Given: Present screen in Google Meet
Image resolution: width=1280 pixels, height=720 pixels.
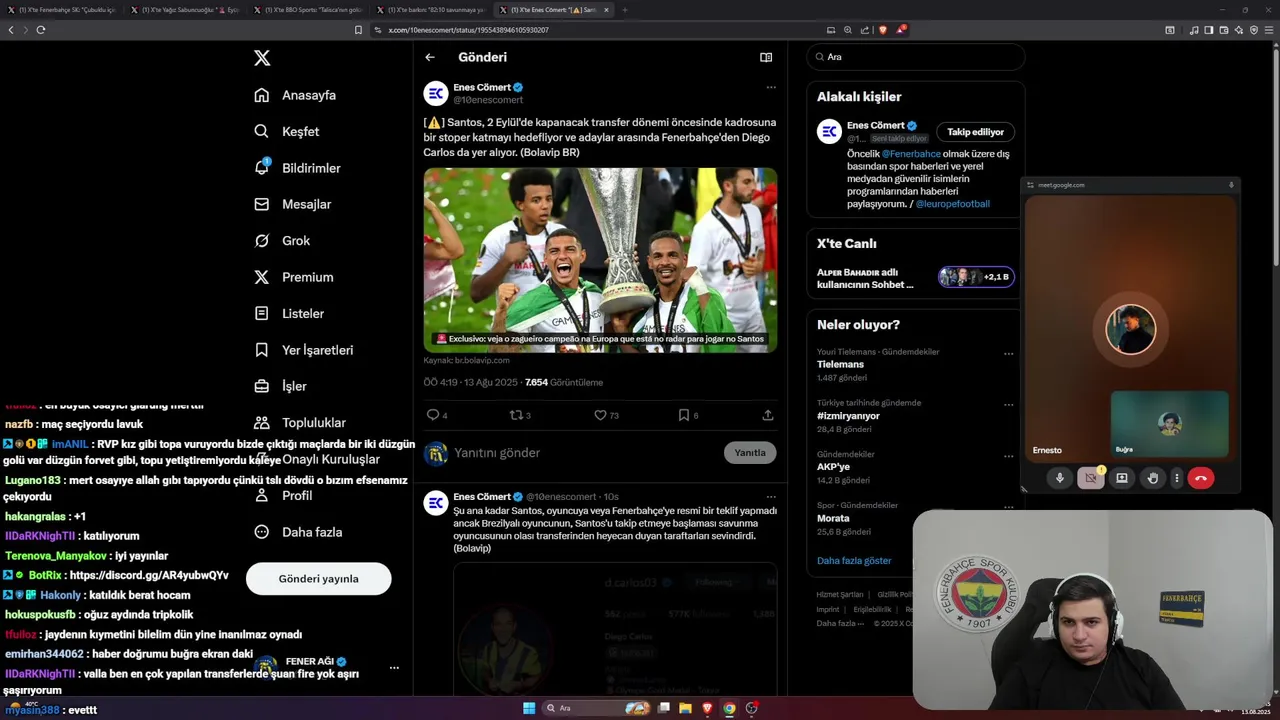Looking at the screenshot, I should [1122, 478].
